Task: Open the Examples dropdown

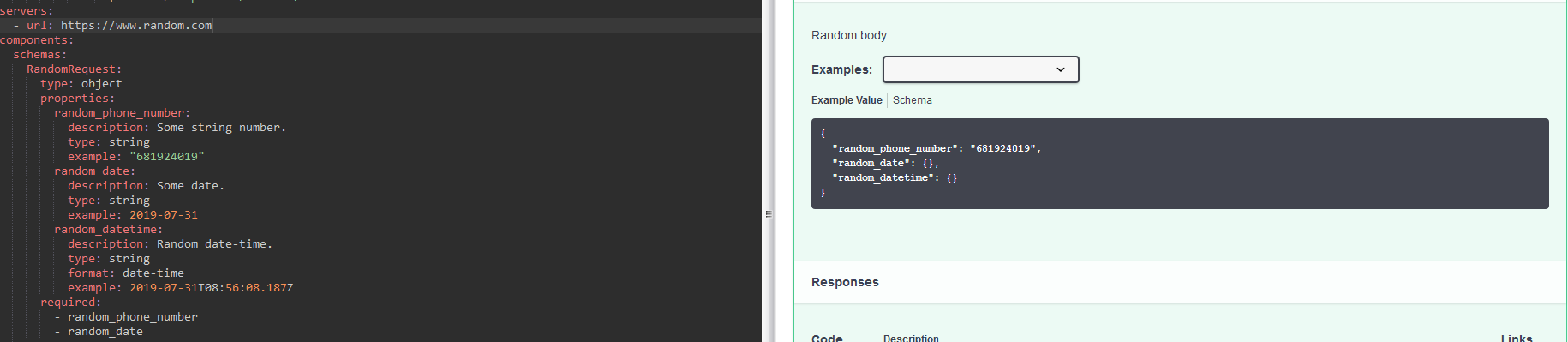Action: point(980,69)
